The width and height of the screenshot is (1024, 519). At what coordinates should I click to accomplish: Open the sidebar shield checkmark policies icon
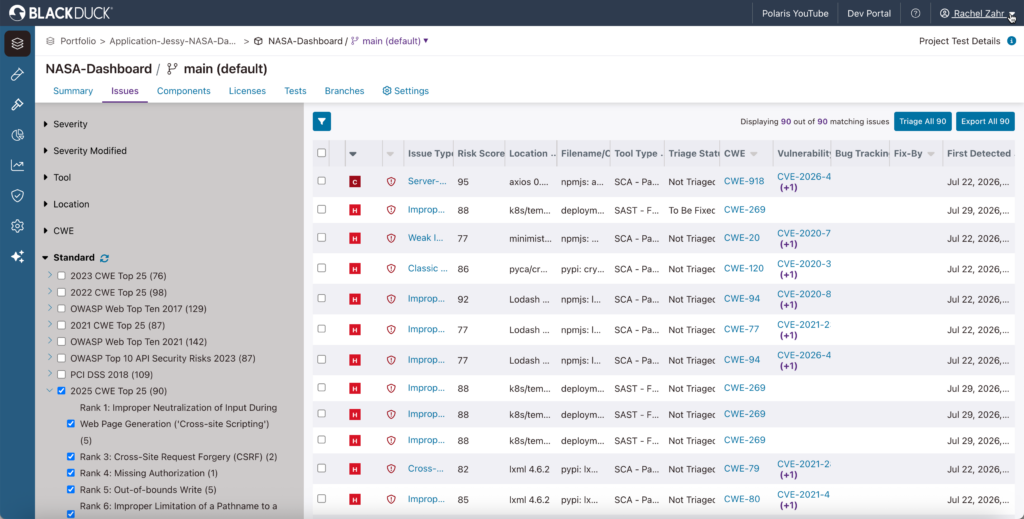click(x=18, y=196)
